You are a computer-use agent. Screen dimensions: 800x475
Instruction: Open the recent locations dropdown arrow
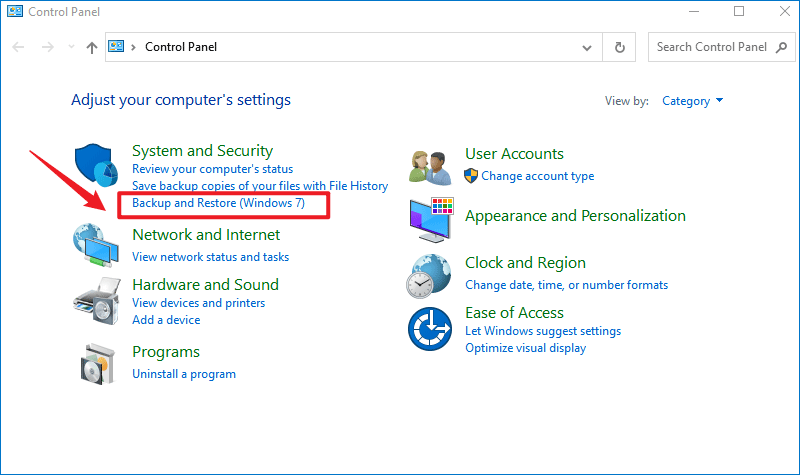point(71,47)
